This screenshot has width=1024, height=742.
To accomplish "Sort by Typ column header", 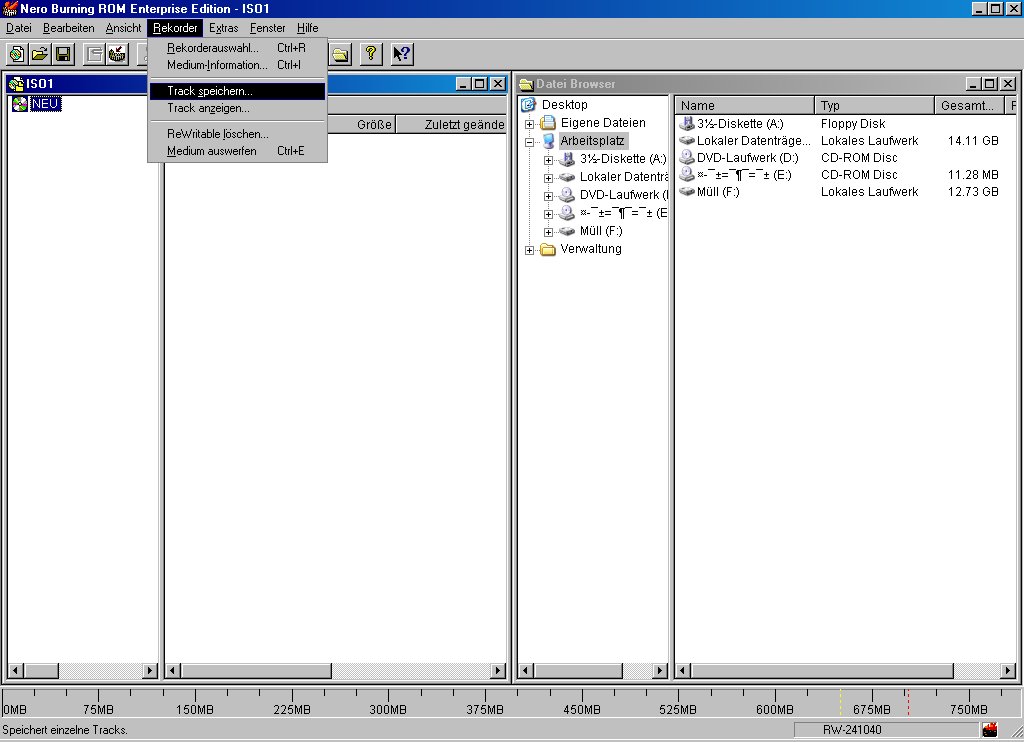I will point(874,105).
